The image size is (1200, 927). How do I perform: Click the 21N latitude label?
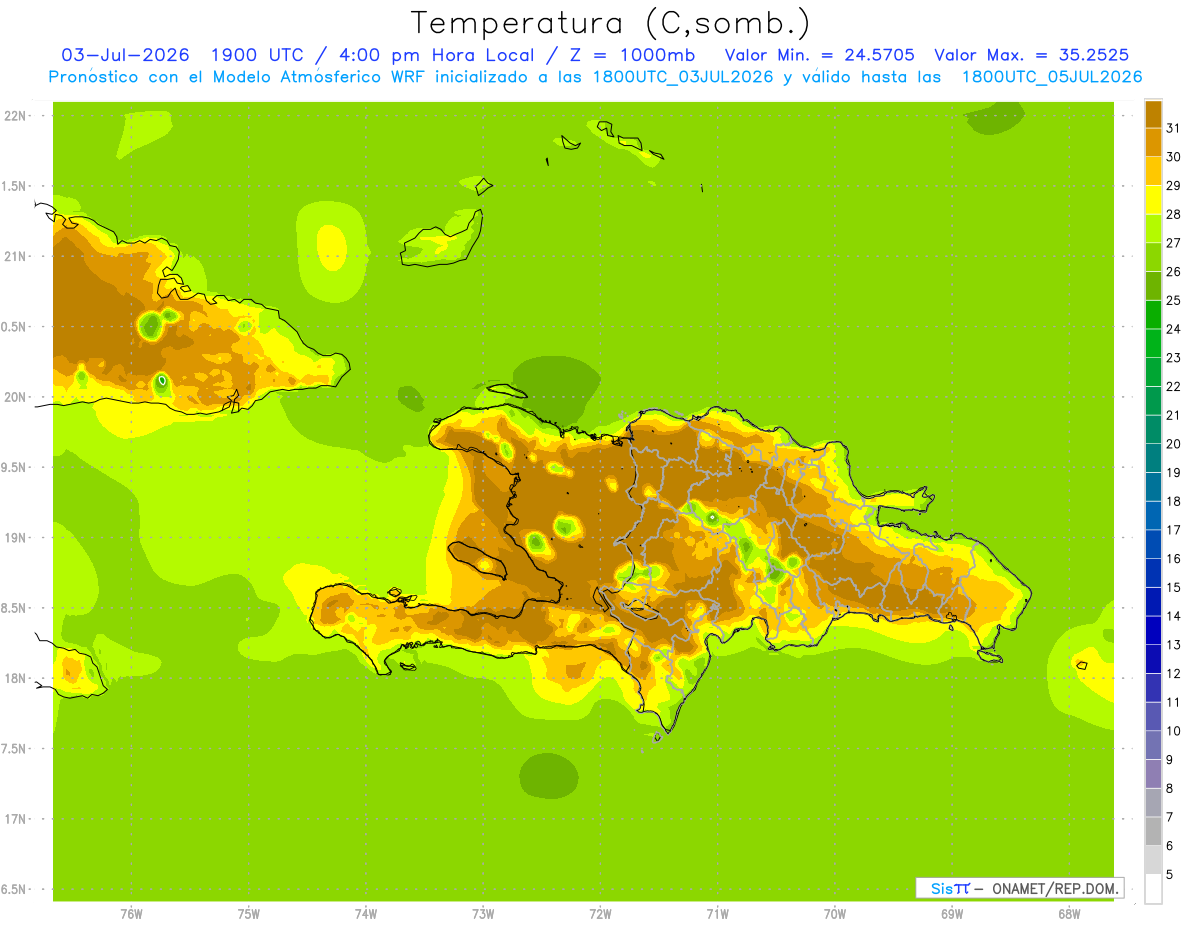click(14, 256)
